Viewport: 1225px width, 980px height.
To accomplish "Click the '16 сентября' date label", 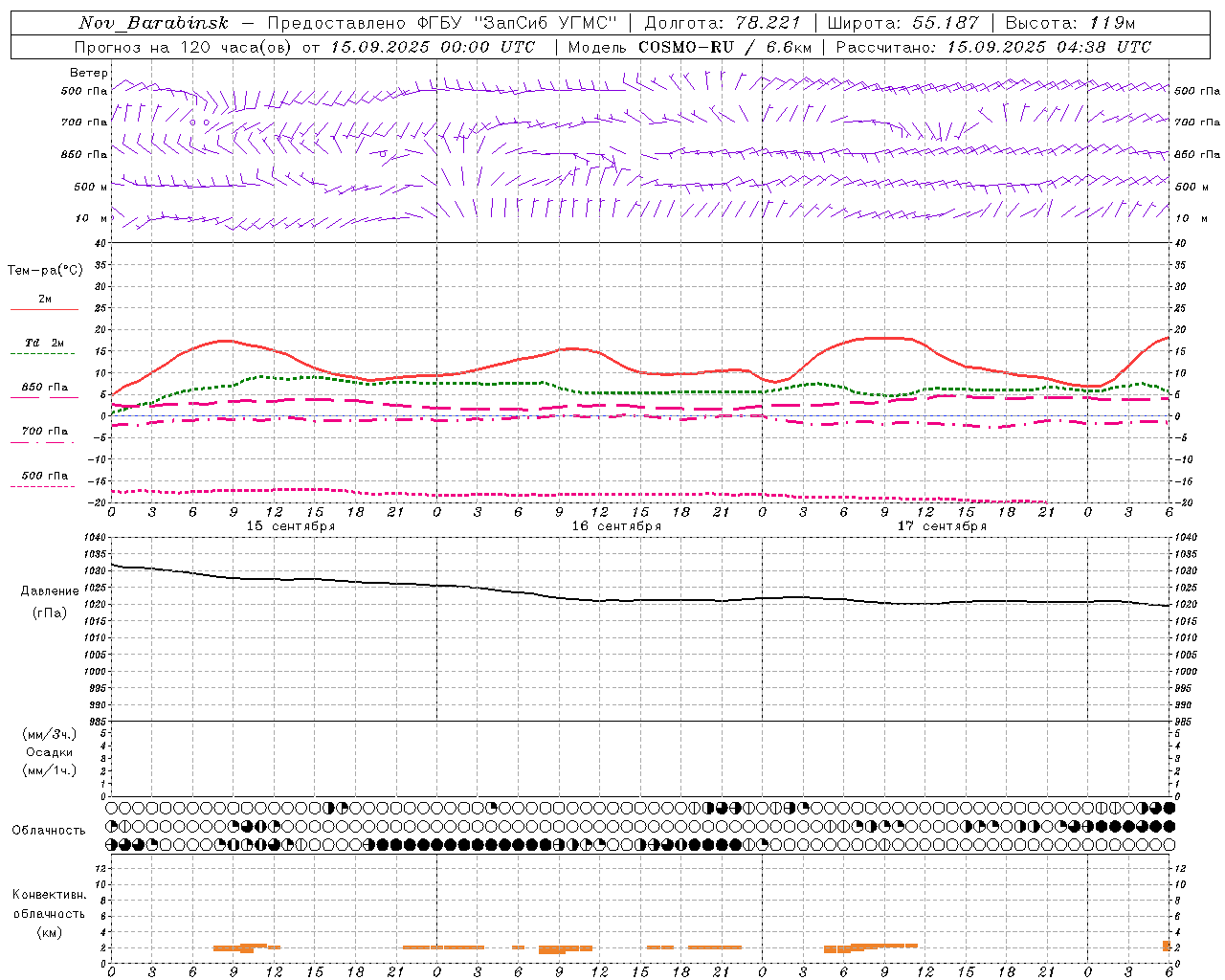I will click(615, 526).
